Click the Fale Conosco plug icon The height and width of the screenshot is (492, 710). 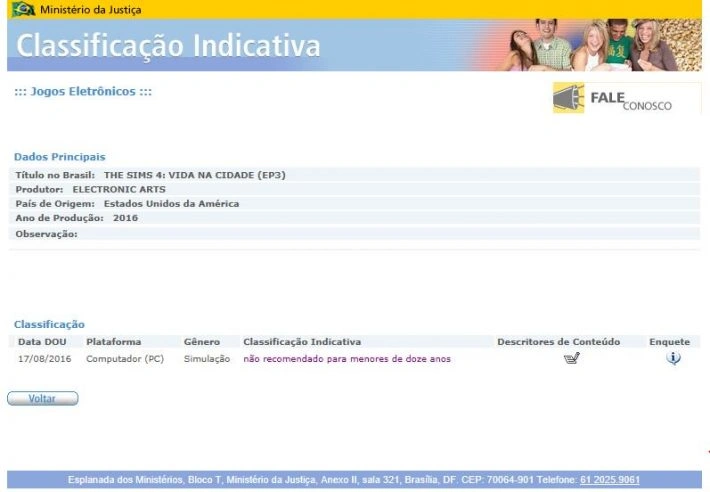568,98
